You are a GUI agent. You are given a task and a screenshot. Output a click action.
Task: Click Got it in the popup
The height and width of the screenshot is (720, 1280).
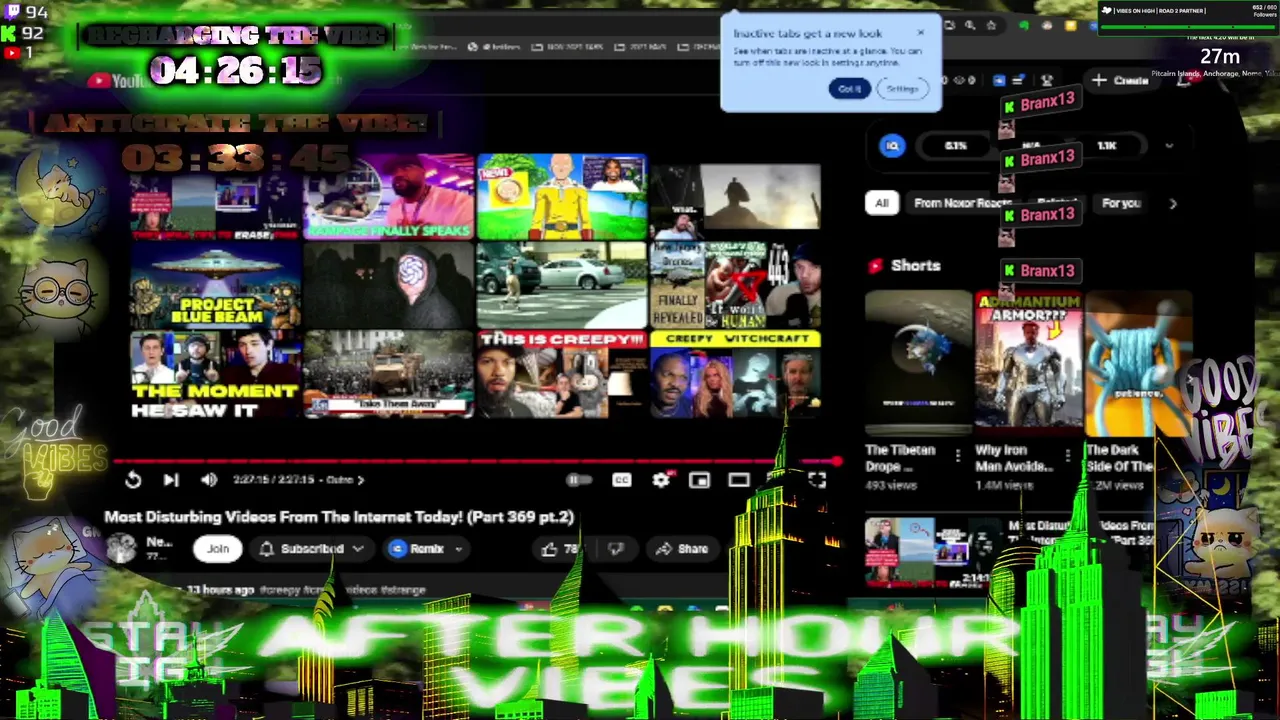pos(849,89)
